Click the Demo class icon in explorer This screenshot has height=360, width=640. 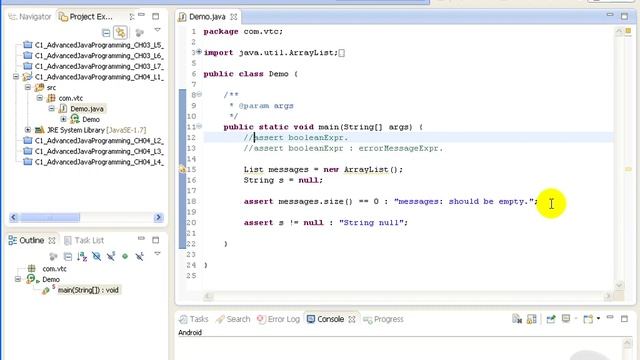click(75, 119)
